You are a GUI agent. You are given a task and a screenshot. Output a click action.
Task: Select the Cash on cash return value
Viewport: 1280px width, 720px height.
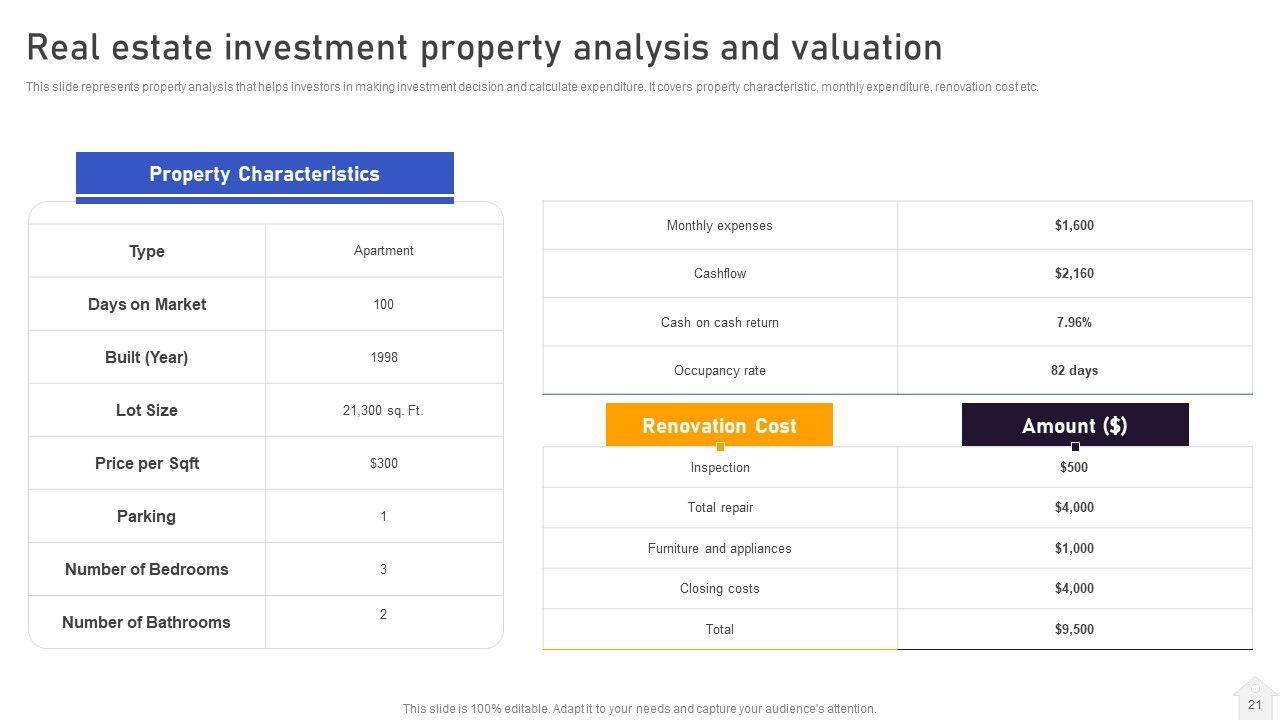pyautogui.click(x=1074, y=322)
